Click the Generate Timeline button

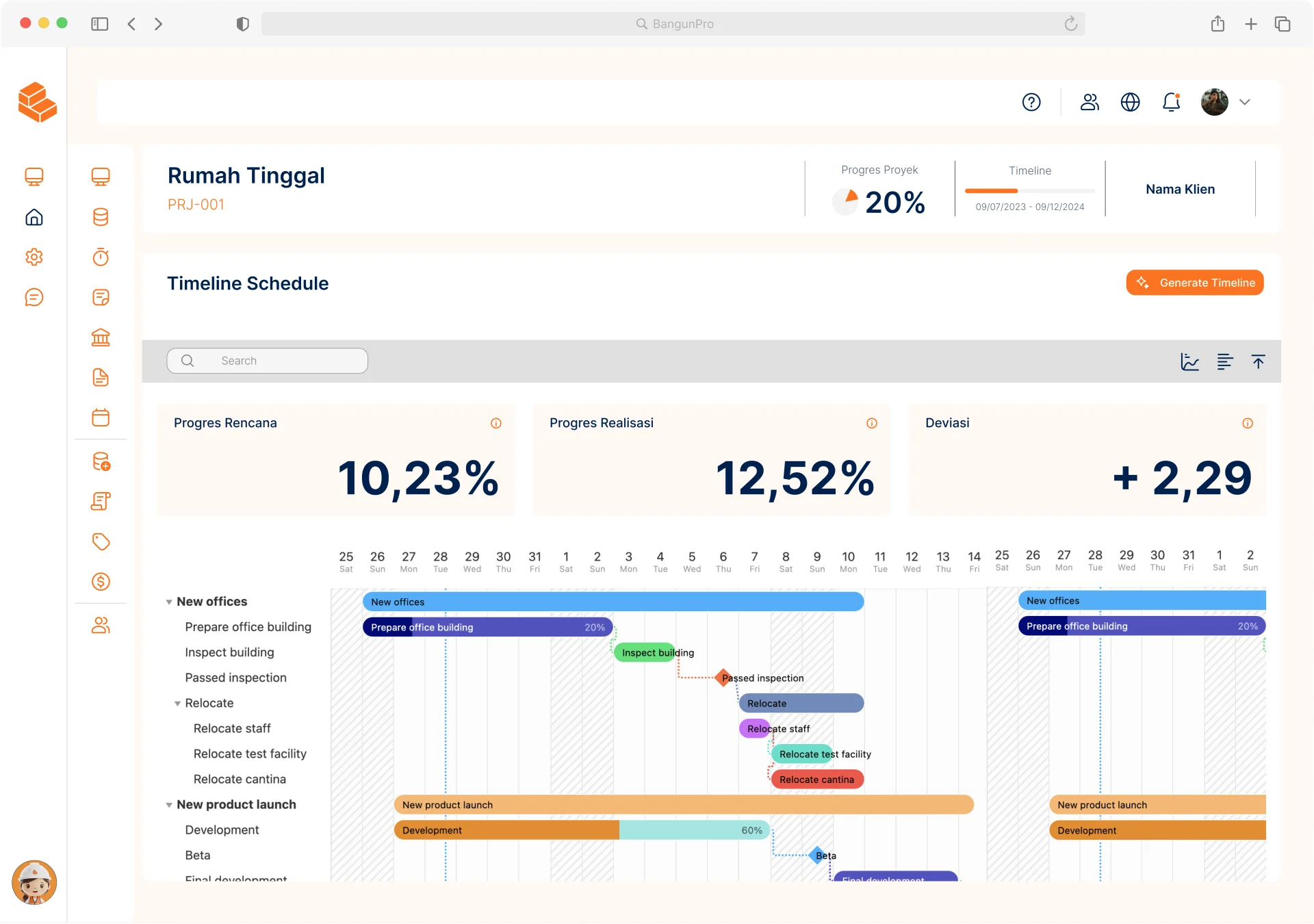pos(1194,283)
